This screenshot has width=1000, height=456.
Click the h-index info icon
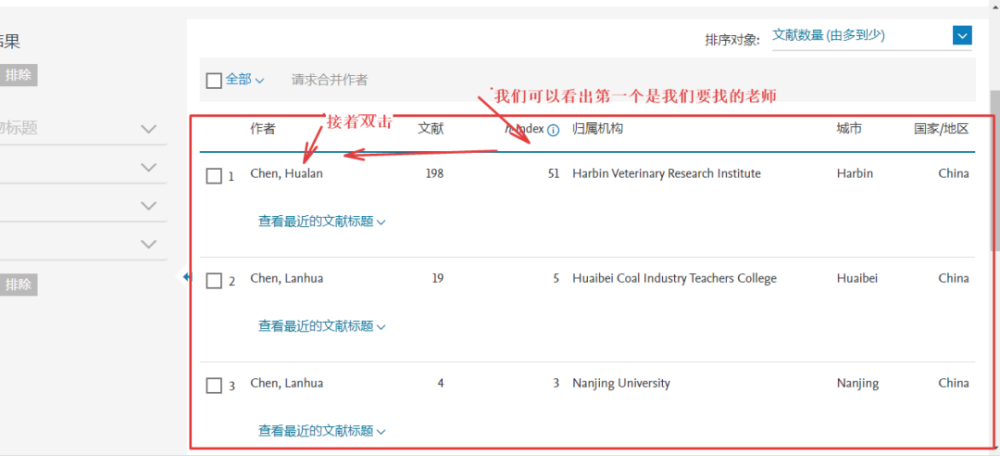coord(554,130)
